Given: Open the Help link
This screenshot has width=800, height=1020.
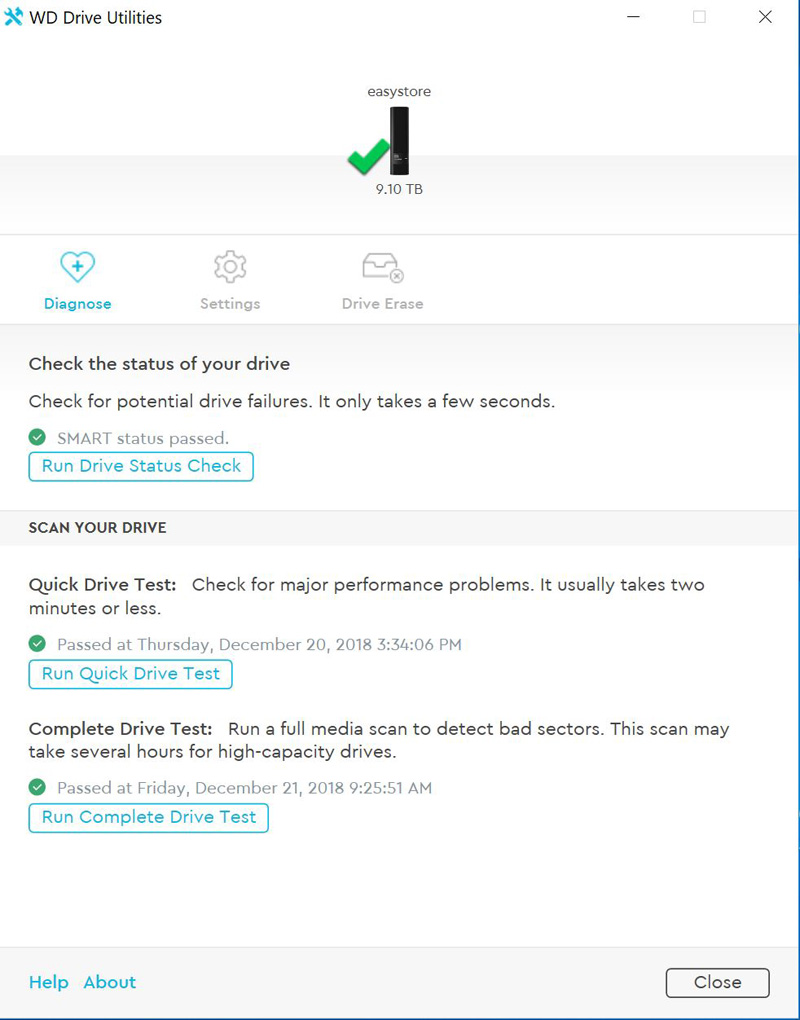Looking at the screenshot, I should [x=49, y=982].
